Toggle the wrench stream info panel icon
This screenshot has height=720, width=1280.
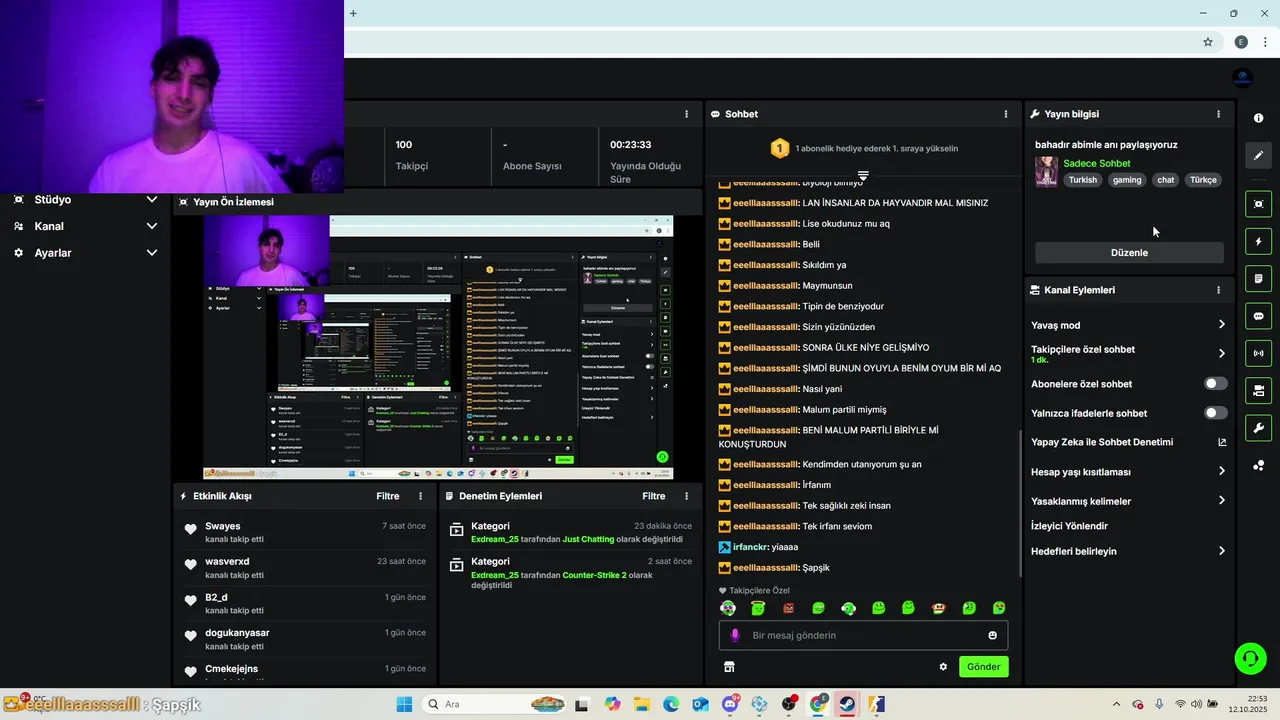[x=1258, y=428]
